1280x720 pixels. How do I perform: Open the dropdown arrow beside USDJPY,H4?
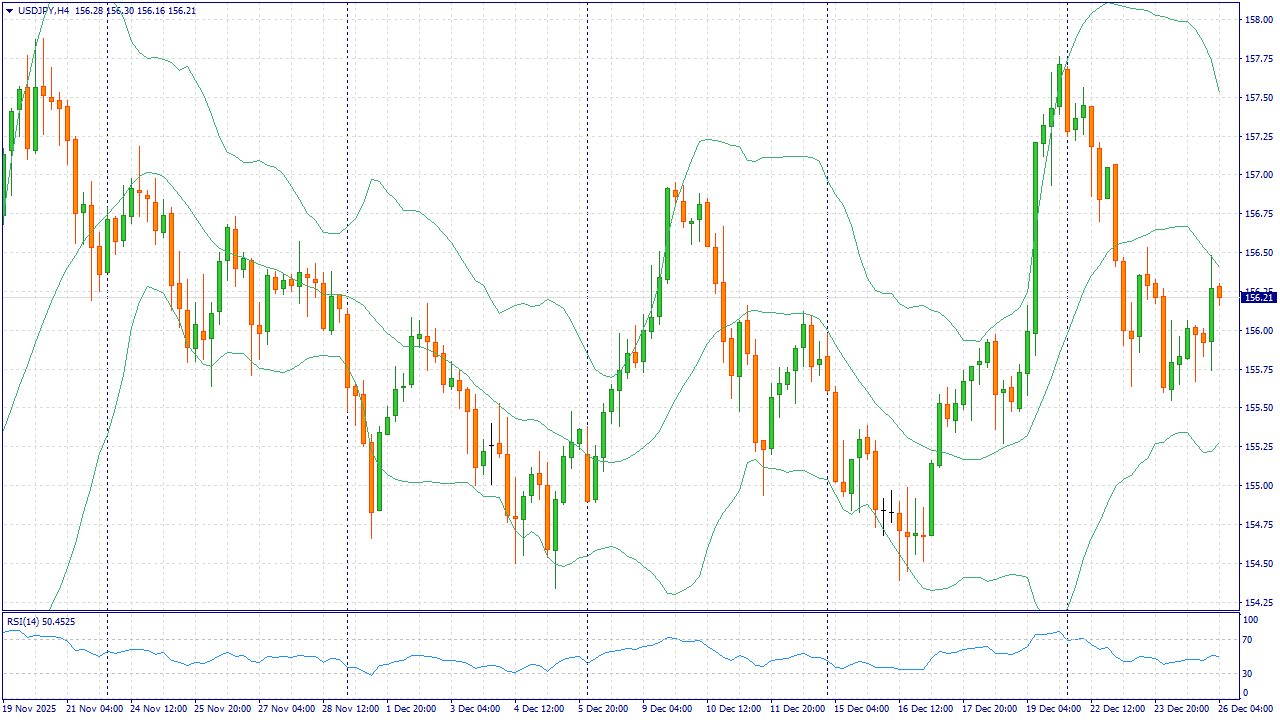(9, 10)
